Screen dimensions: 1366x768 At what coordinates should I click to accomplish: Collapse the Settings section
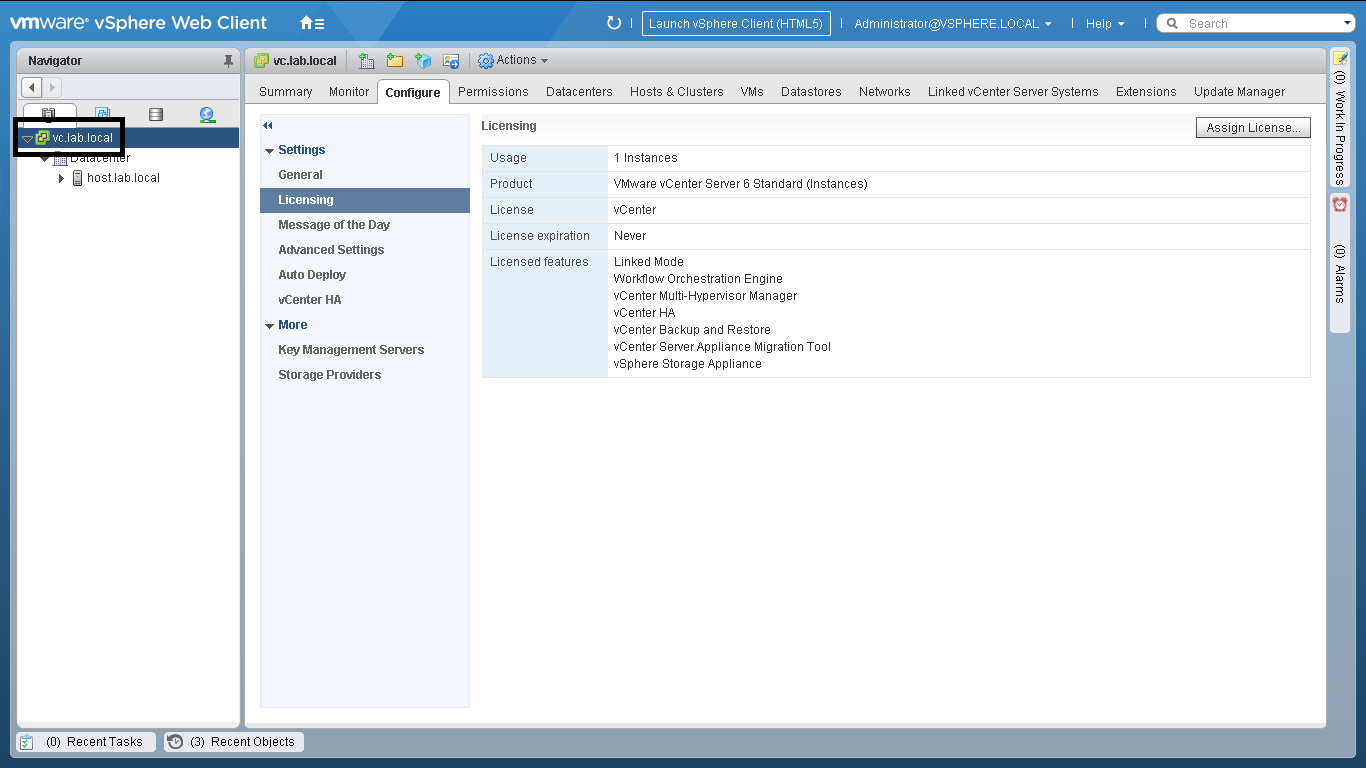click(x=270, y=150)
